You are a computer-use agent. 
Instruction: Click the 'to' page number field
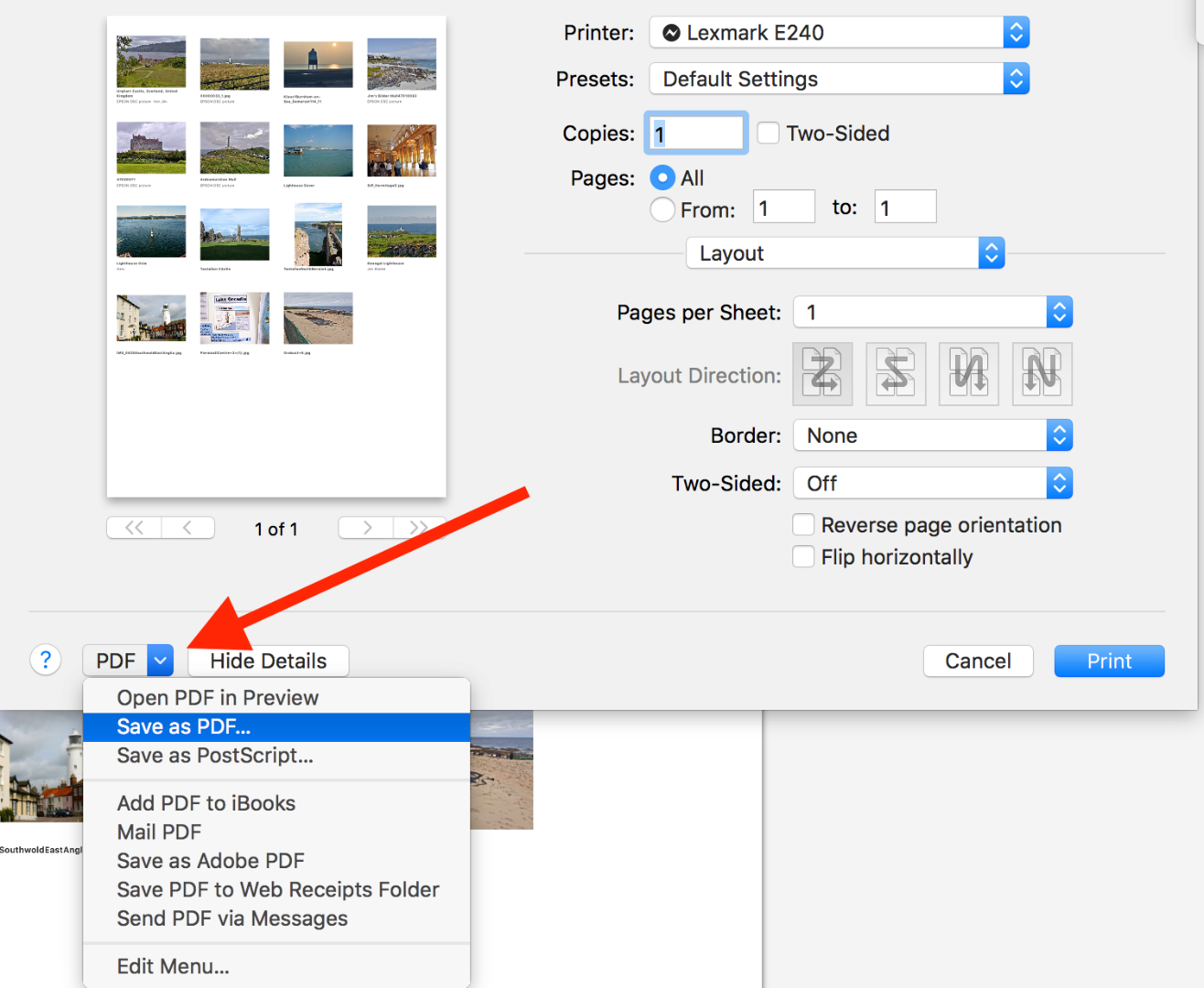point(906,207)
